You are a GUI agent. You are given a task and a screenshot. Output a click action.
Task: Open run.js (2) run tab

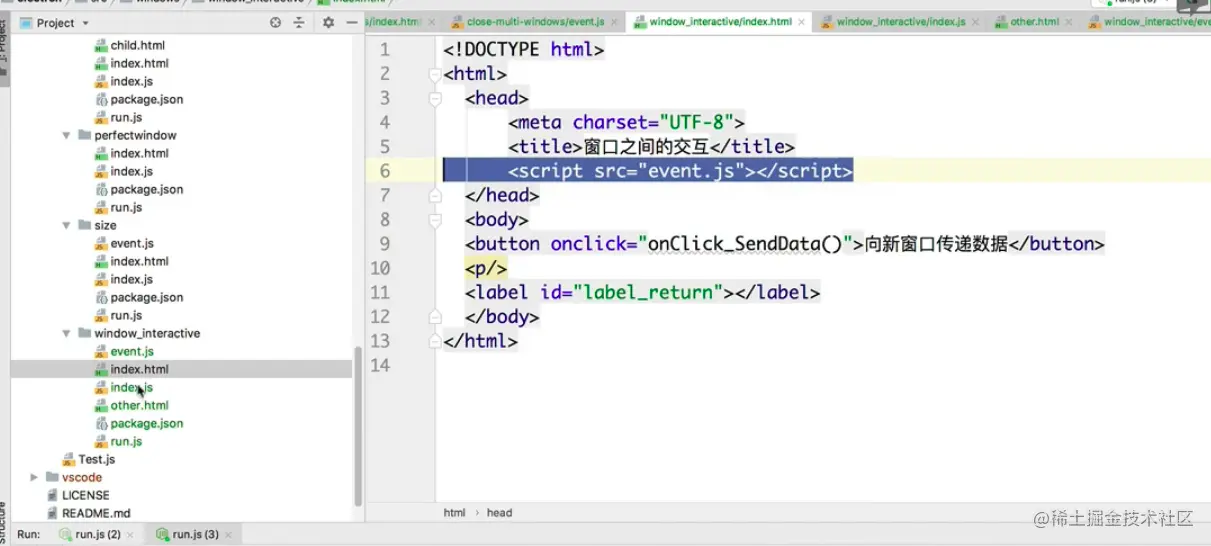tap(96, 534)
